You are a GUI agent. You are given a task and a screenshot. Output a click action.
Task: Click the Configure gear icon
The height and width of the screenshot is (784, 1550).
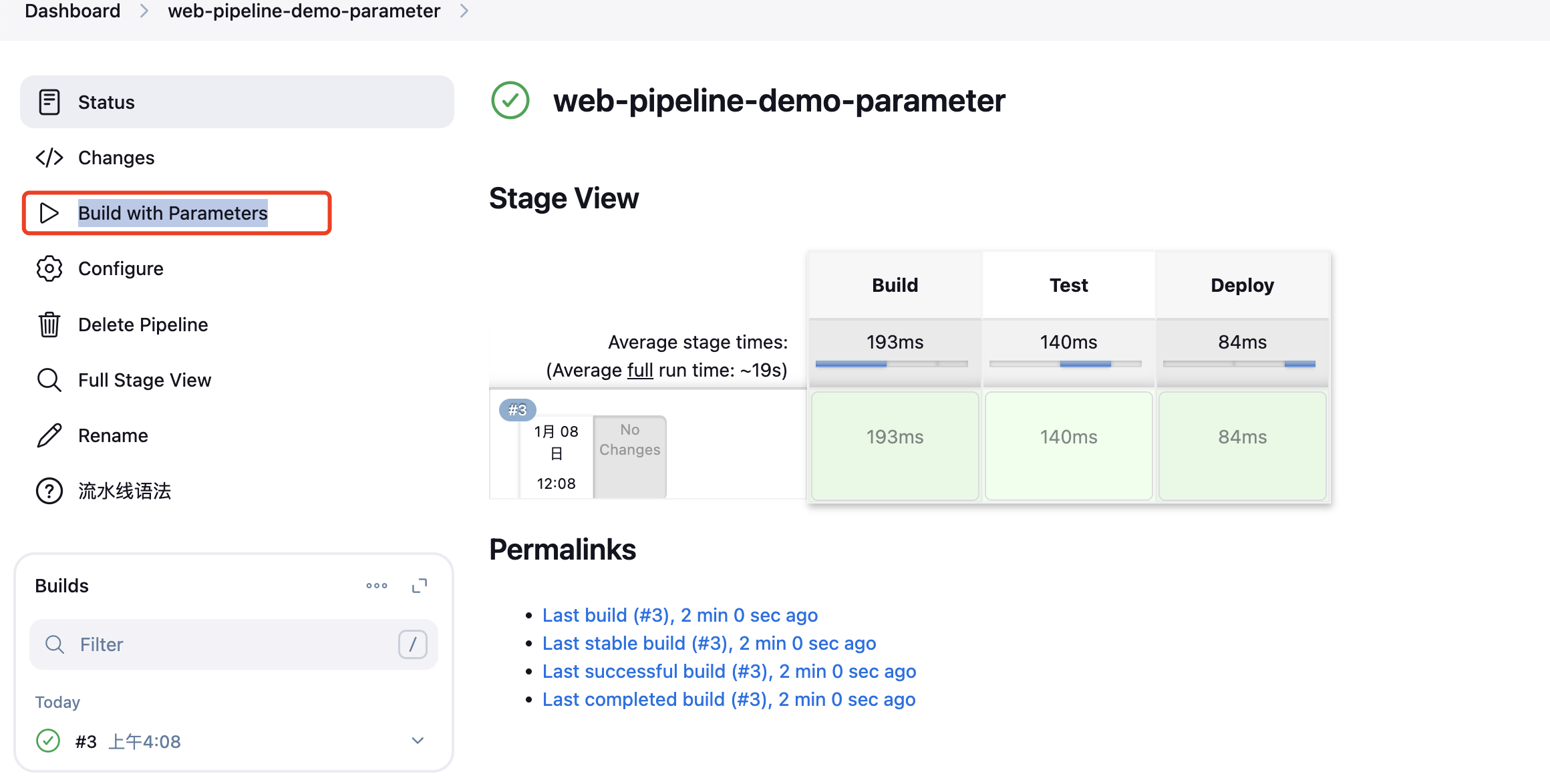click(x=49, y=268)
